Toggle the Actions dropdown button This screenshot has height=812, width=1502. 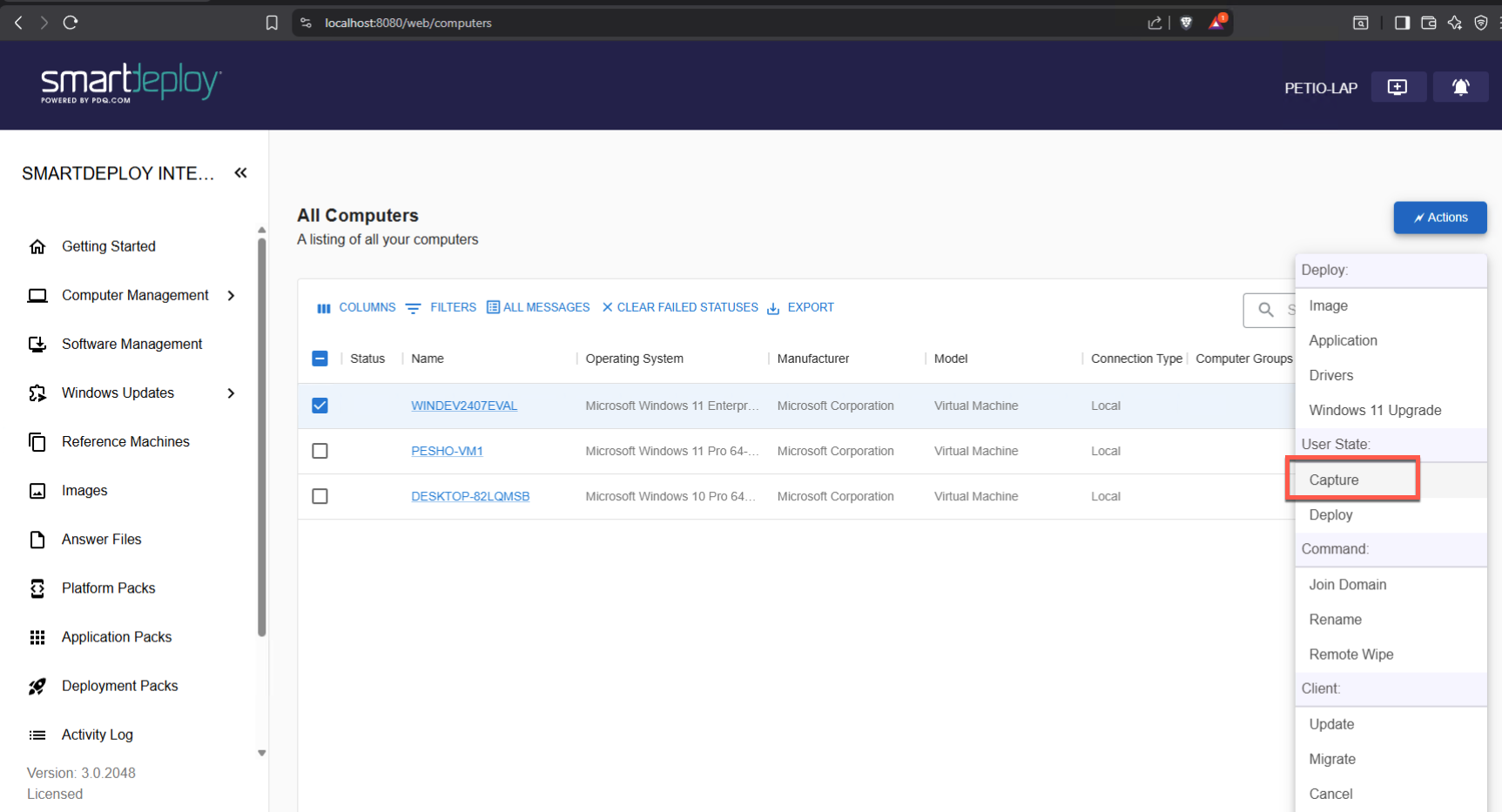click(x=1439, y=218)
